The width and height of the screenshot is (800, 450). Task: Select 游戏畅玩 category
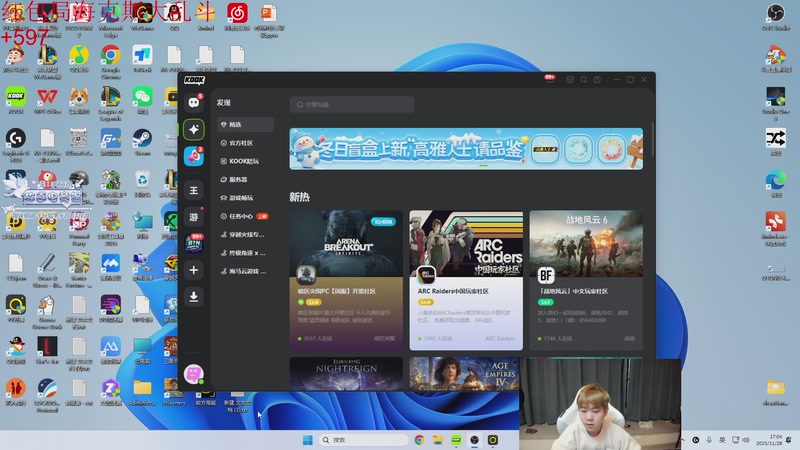245,198
